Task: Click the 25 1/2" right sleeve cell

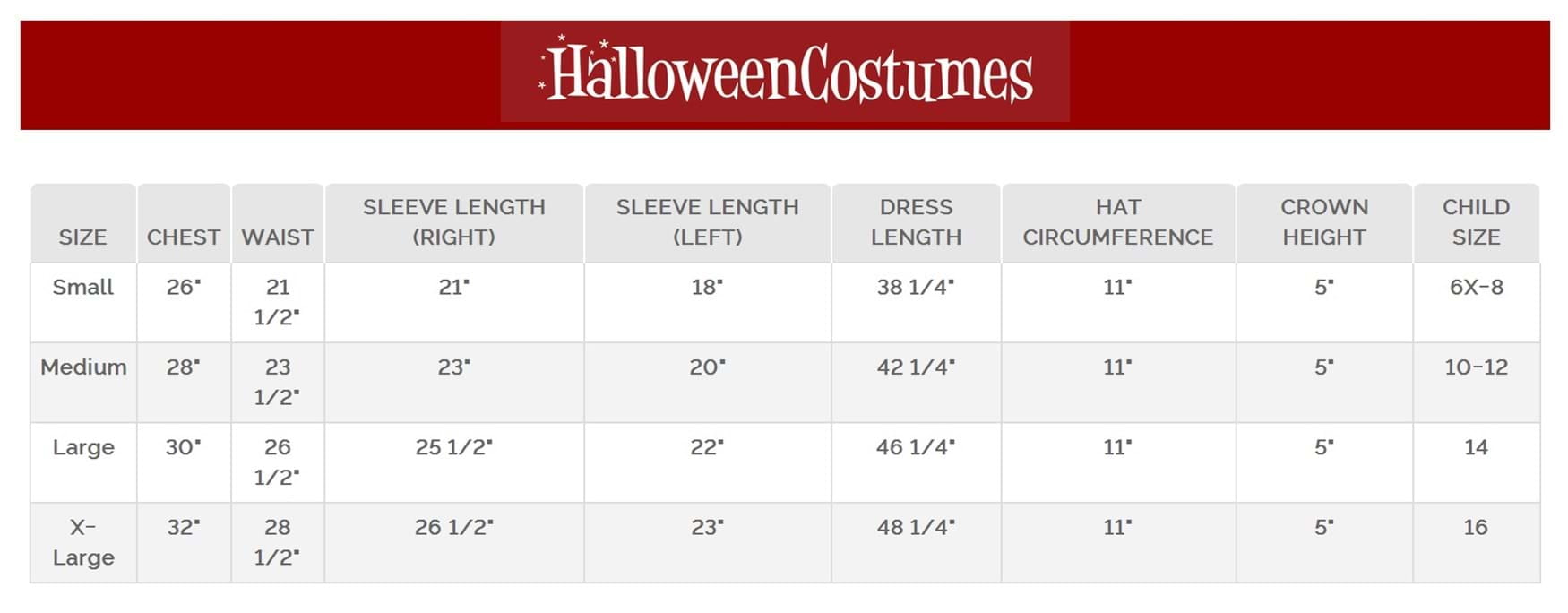Action: (x=453, y=447)
